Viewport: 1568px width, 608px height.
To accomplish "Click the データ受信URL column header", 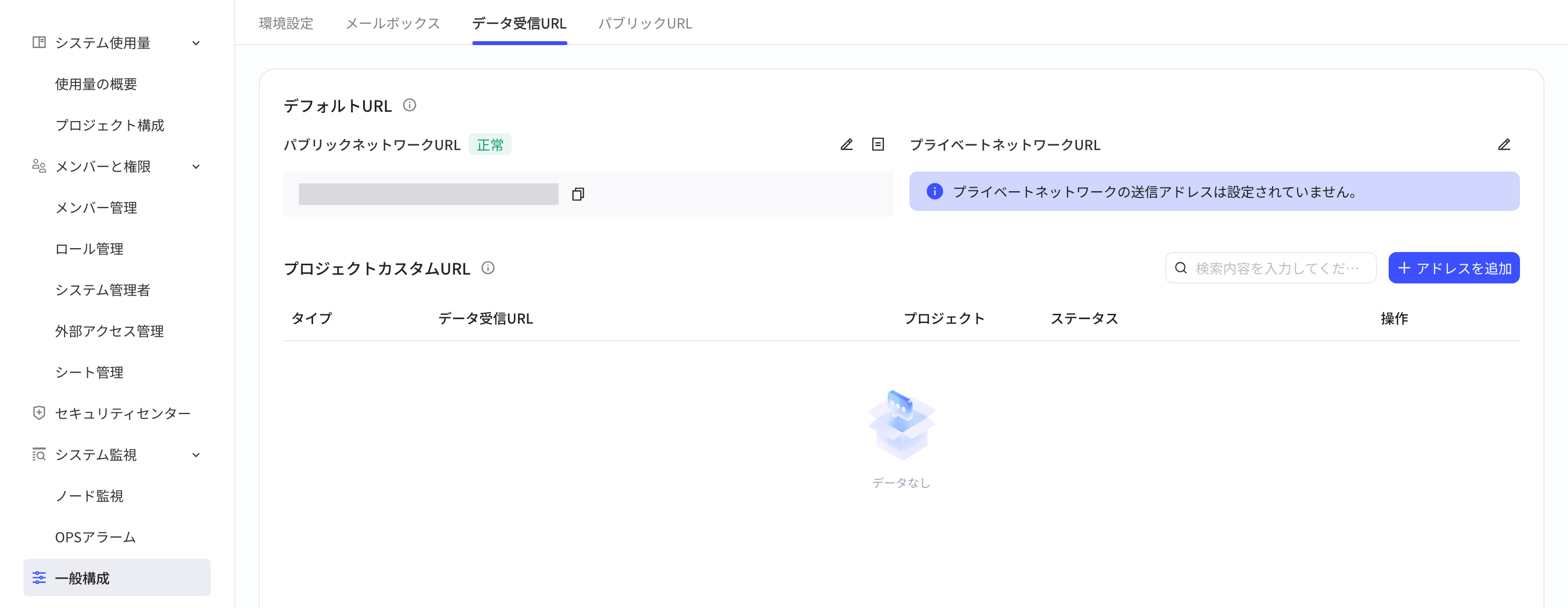I will (x=486, y=318).
